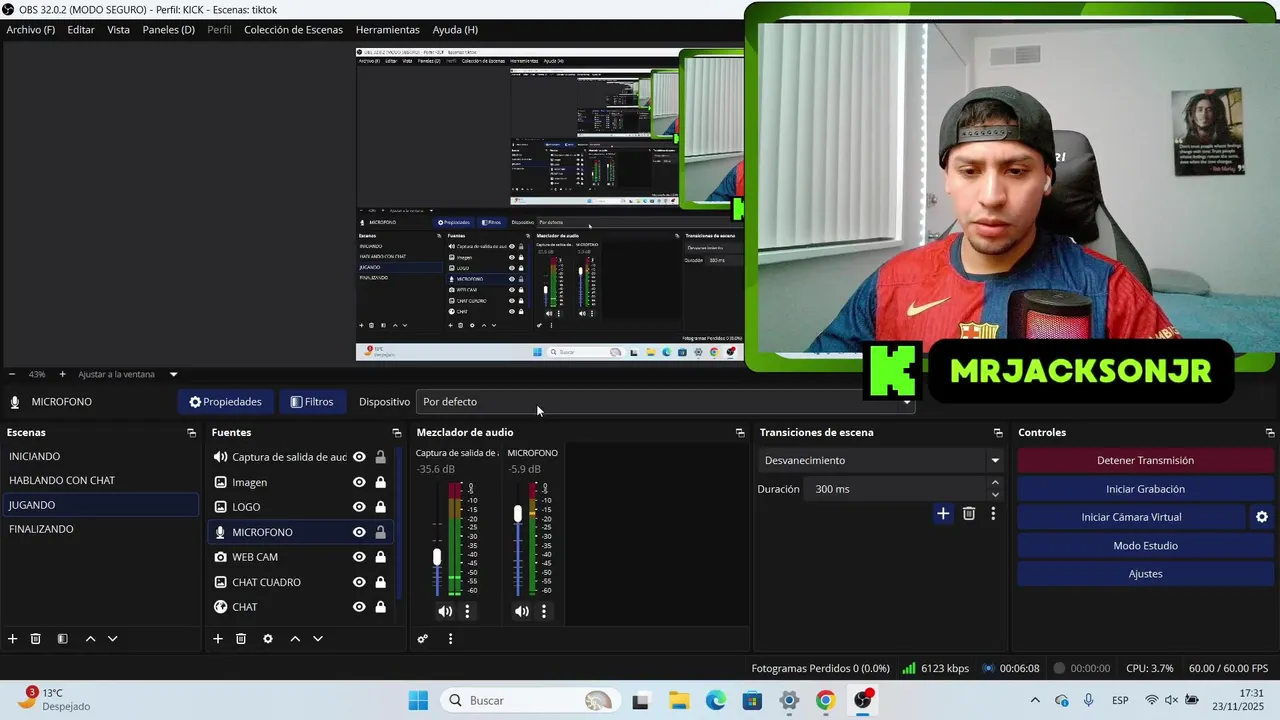The image size is (1280, 720).
Task: Adjust the MICROFONO volume slider
Action: coord(517,514)
